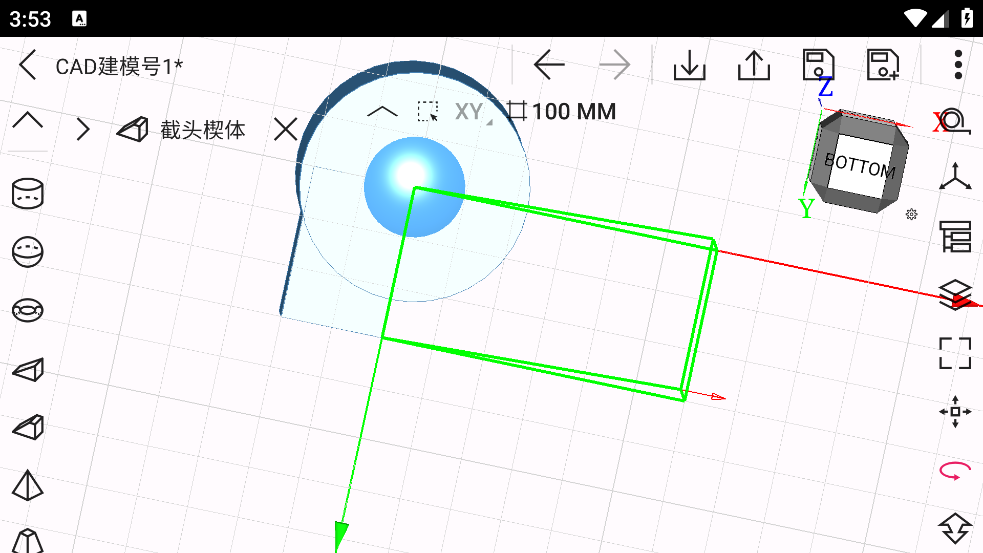Viewport: 983px width, 553px height.
Task: Save as a new file
Action: tap(883, 65)
